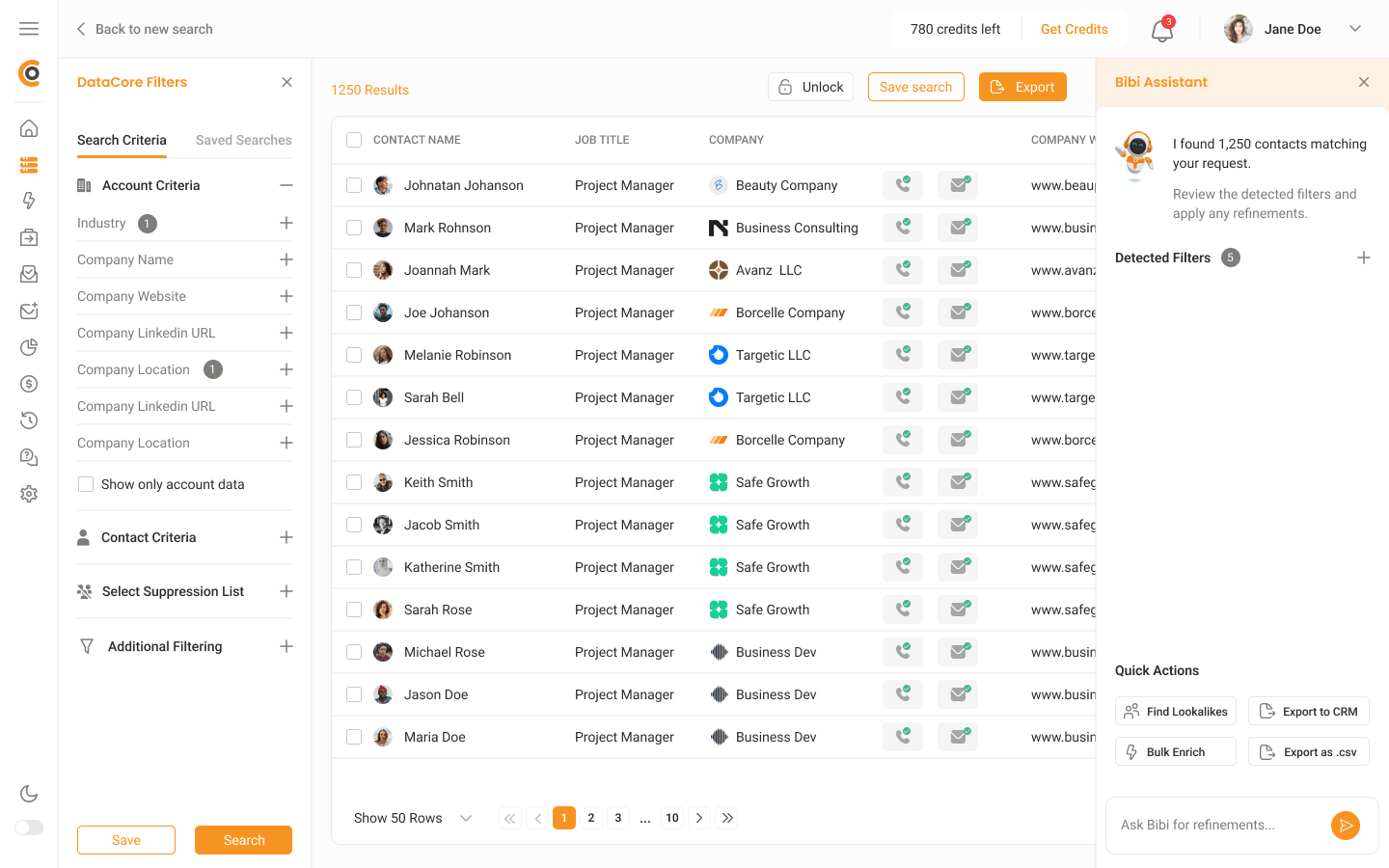The width and height of the screenshot is (1389, 868).
Task: Close the DataCore Filters panel
Action: point(286,82)
